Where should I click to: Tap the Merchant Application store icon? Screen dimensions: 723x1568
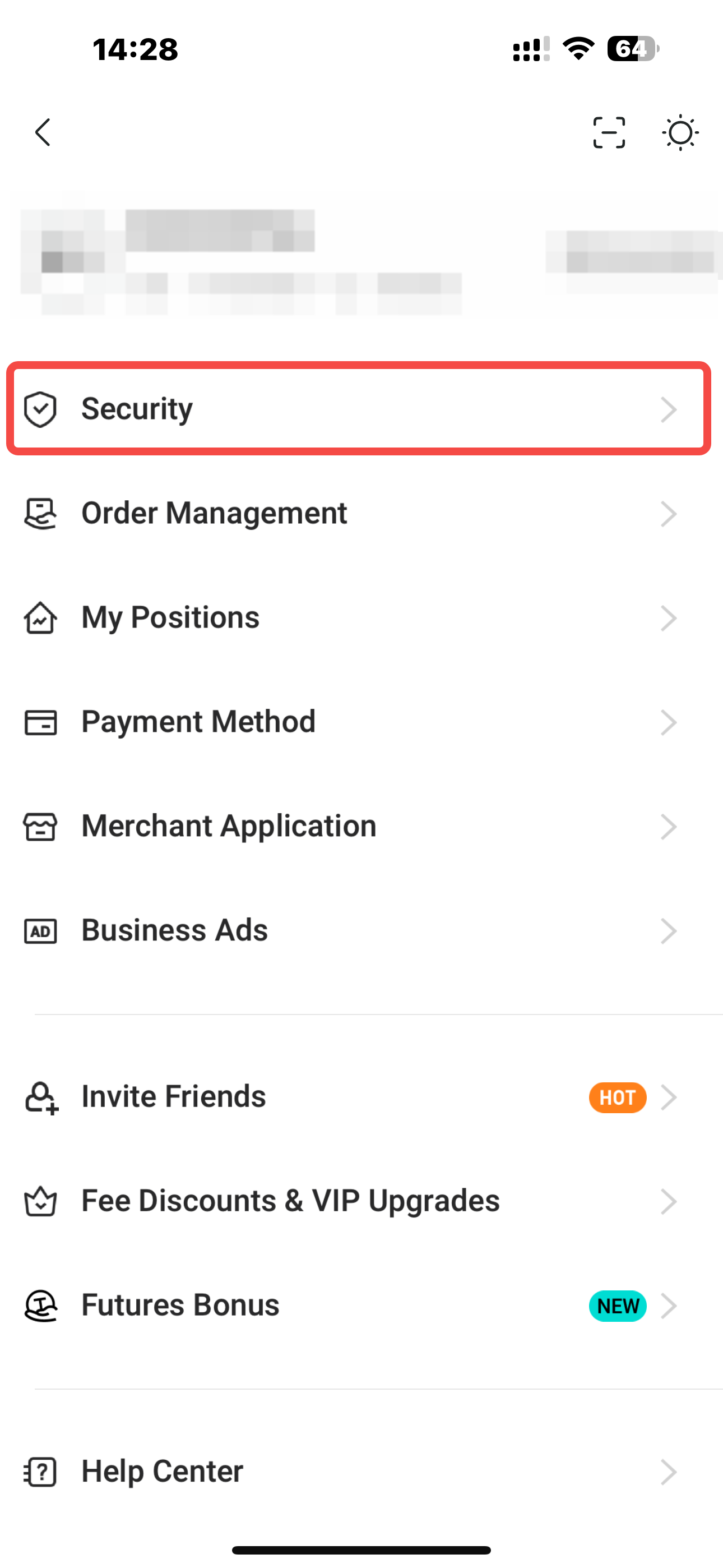(40, 827)
